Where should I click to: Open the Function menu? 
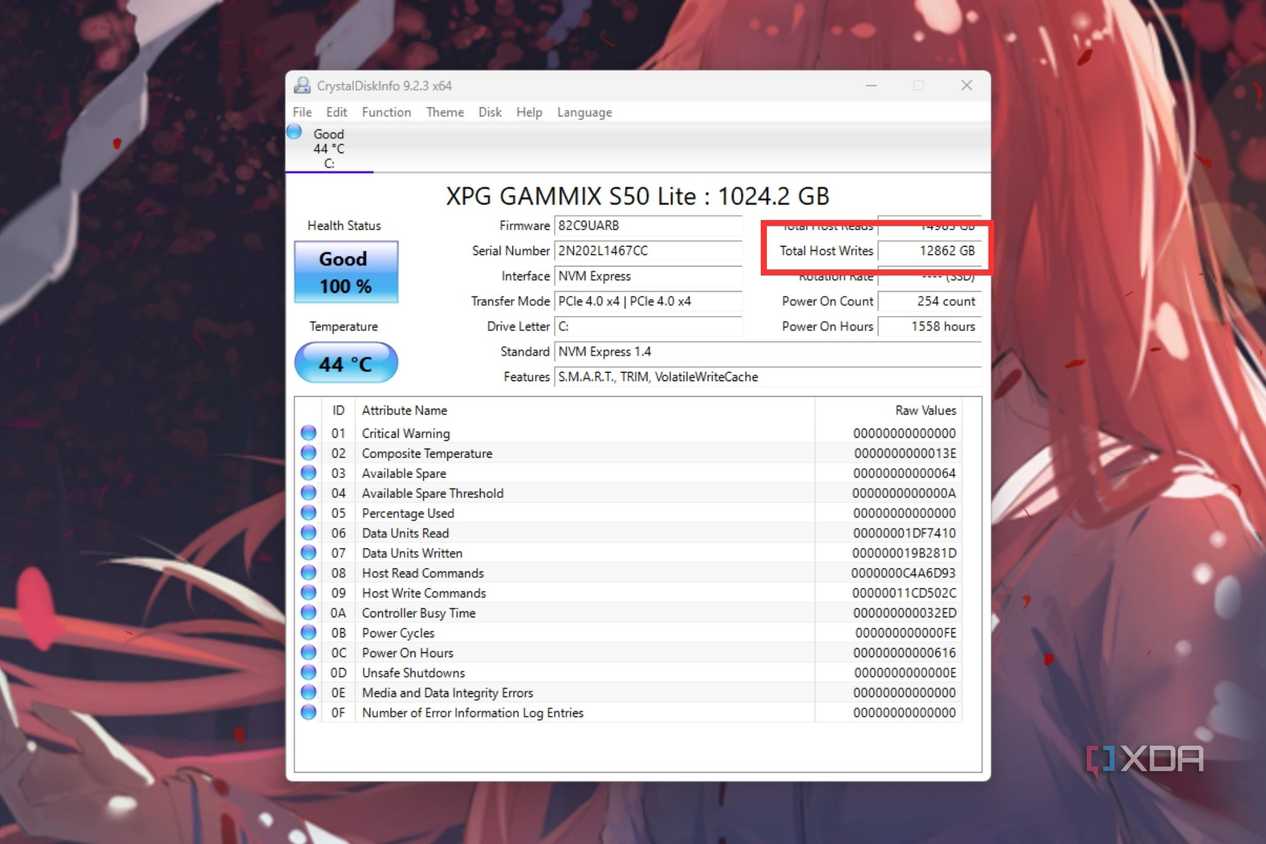[386, 112]
